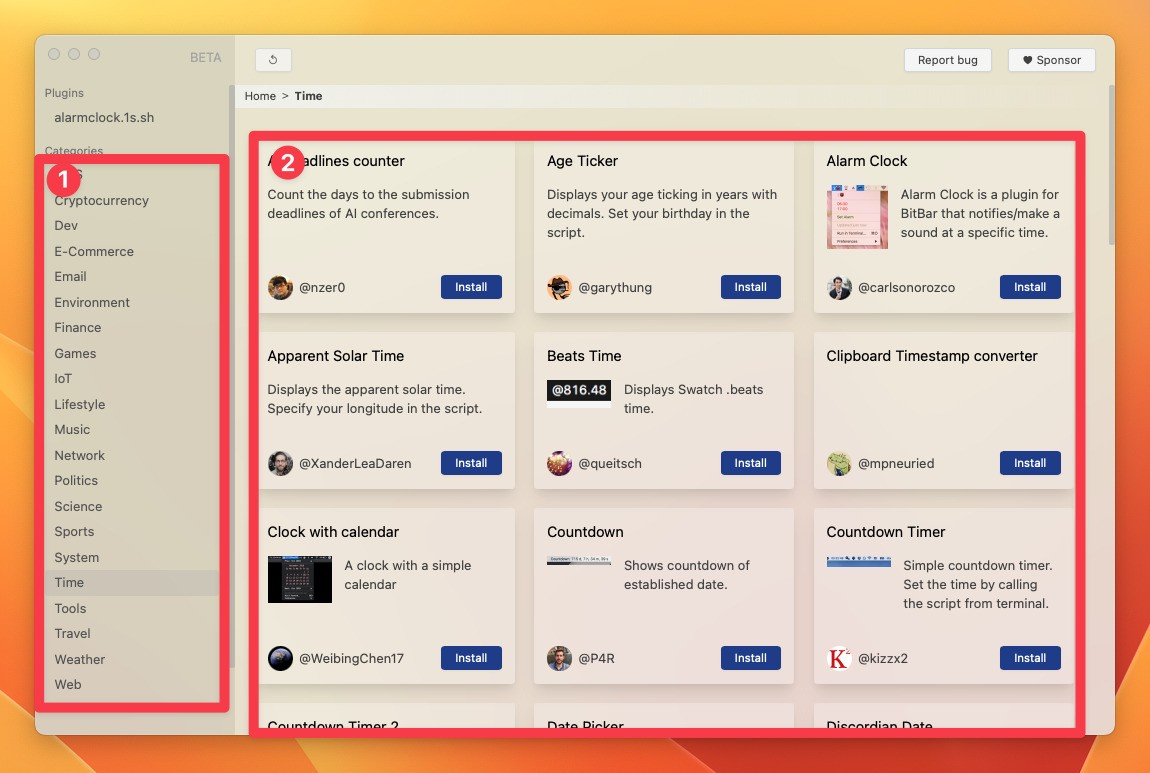Screen dimensions: 1150x773
Task: Click the Report bug button
Action: (x=947, y=60)
